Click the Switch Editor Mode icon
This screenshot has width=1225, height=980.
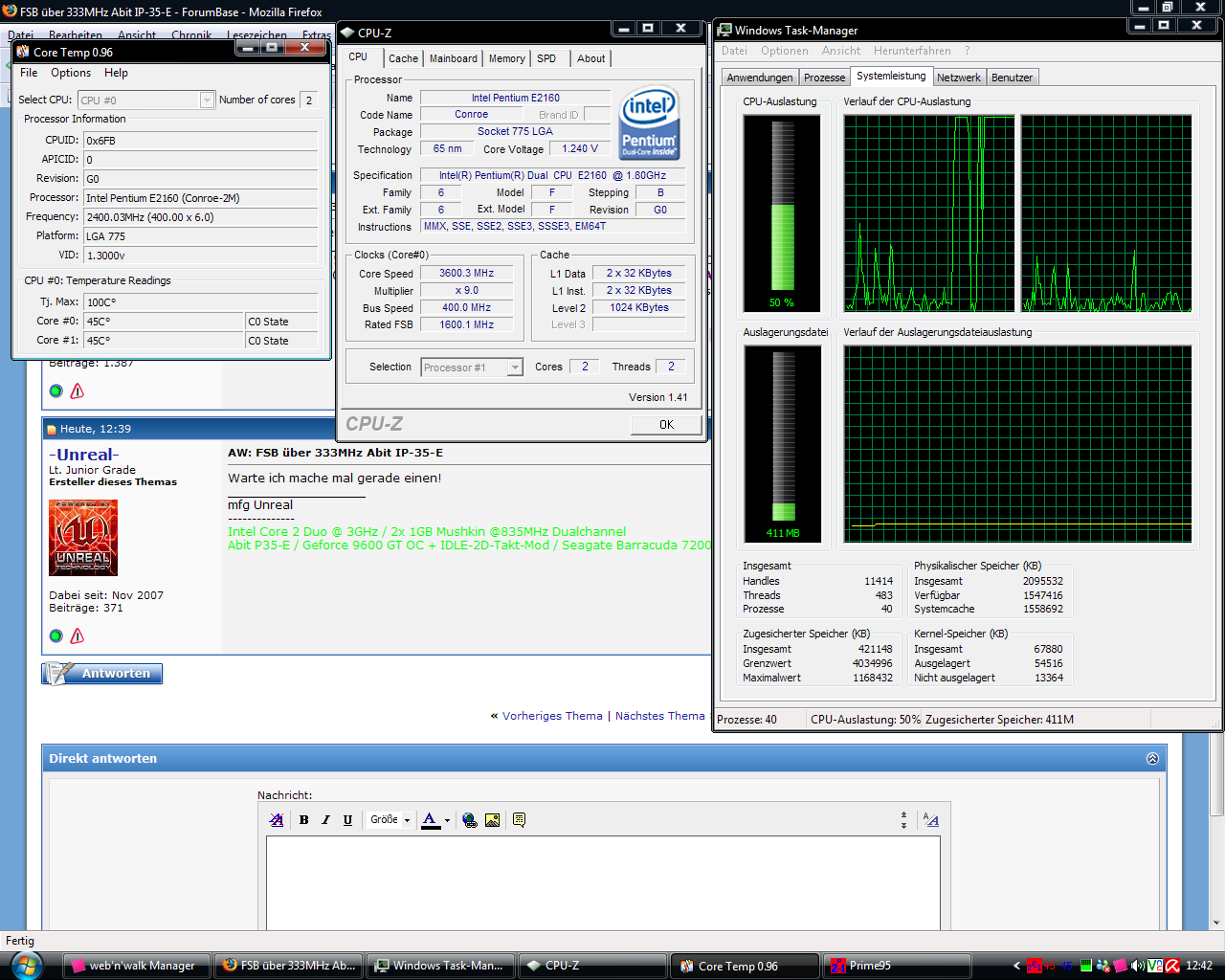(931, 820)
